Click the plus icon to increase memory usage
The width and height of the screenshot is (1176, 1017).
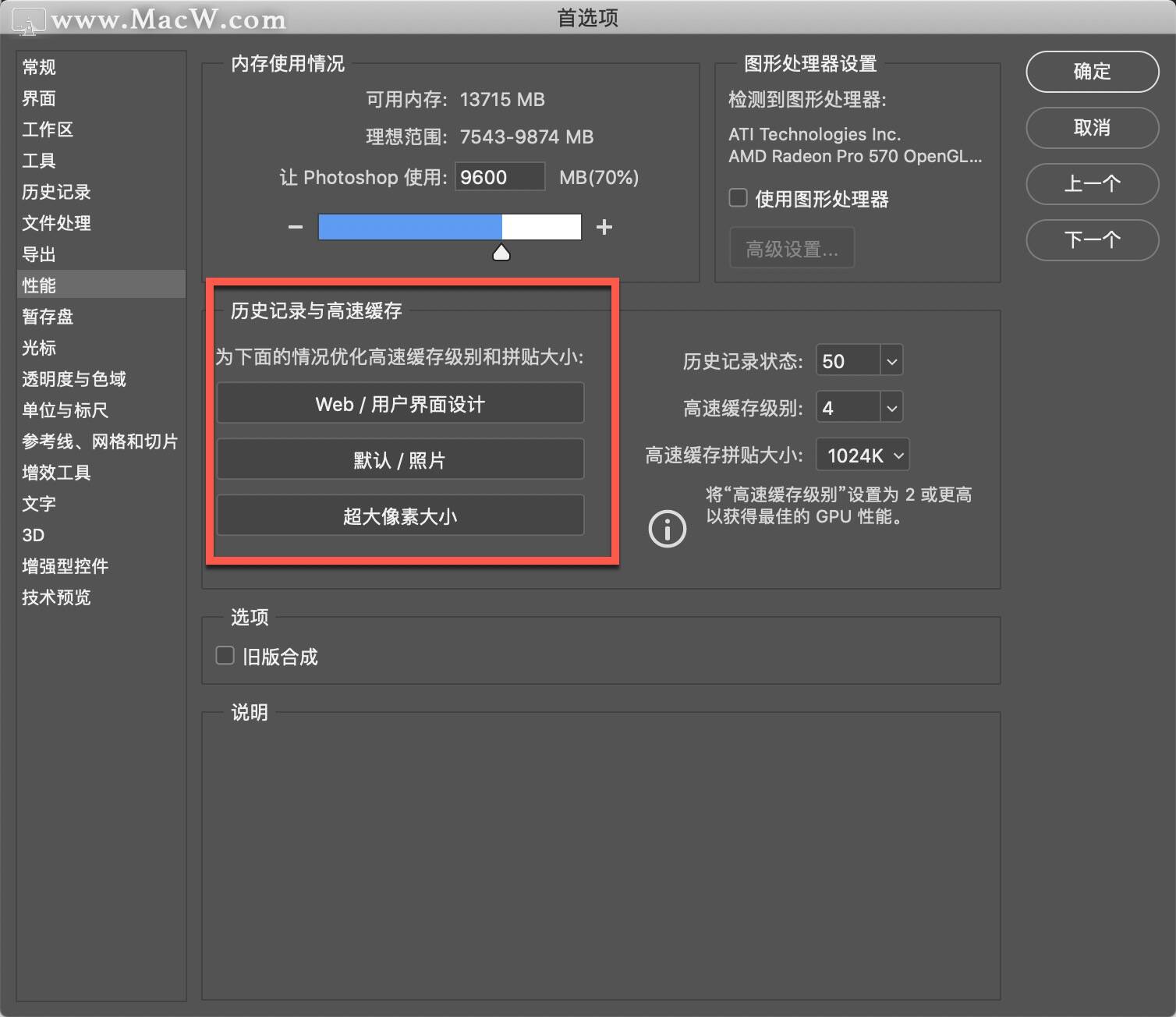(604, 226)
